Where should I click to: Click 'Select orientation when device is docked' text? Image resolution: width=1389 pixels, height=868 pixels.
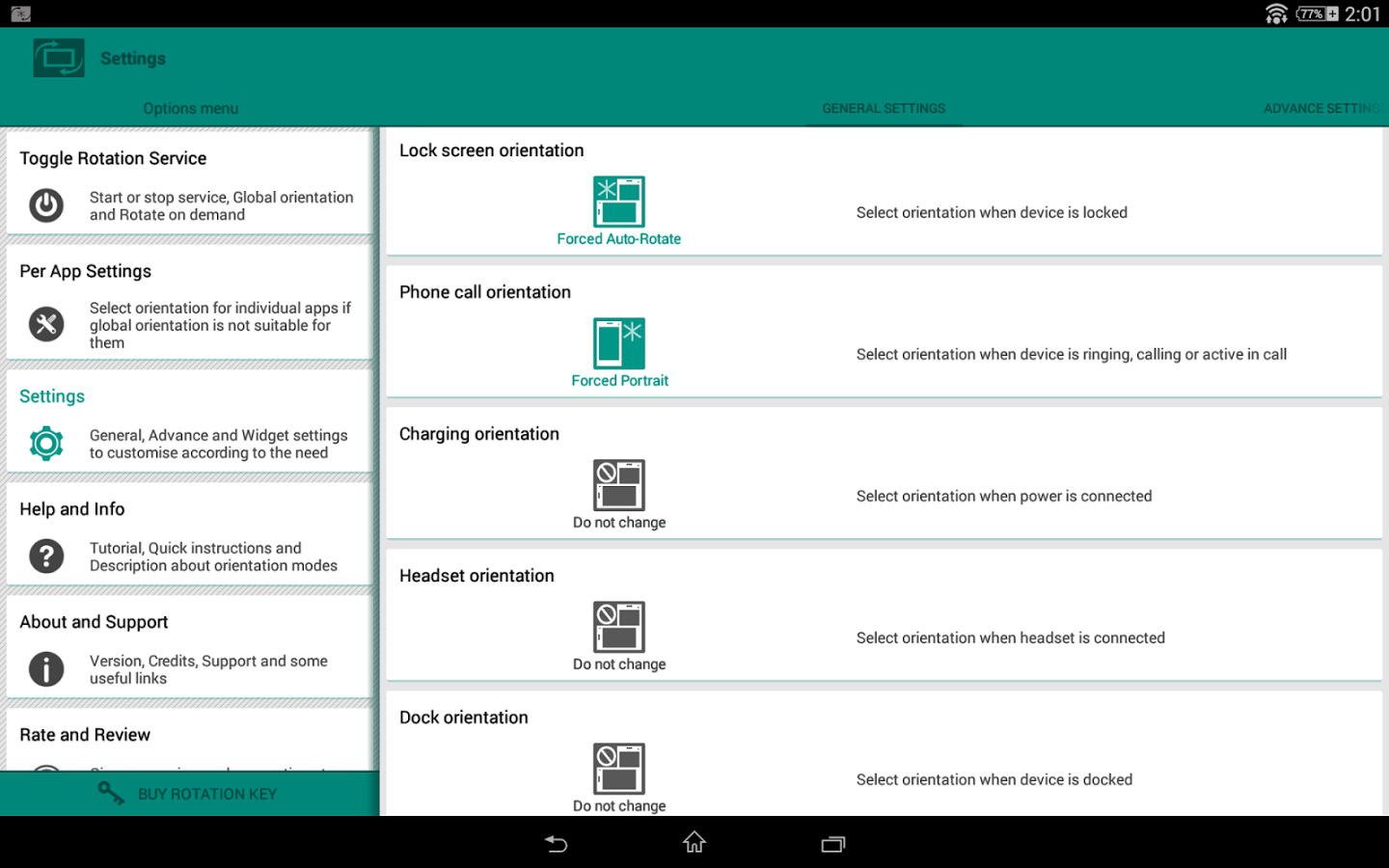[x=994, y=779]
